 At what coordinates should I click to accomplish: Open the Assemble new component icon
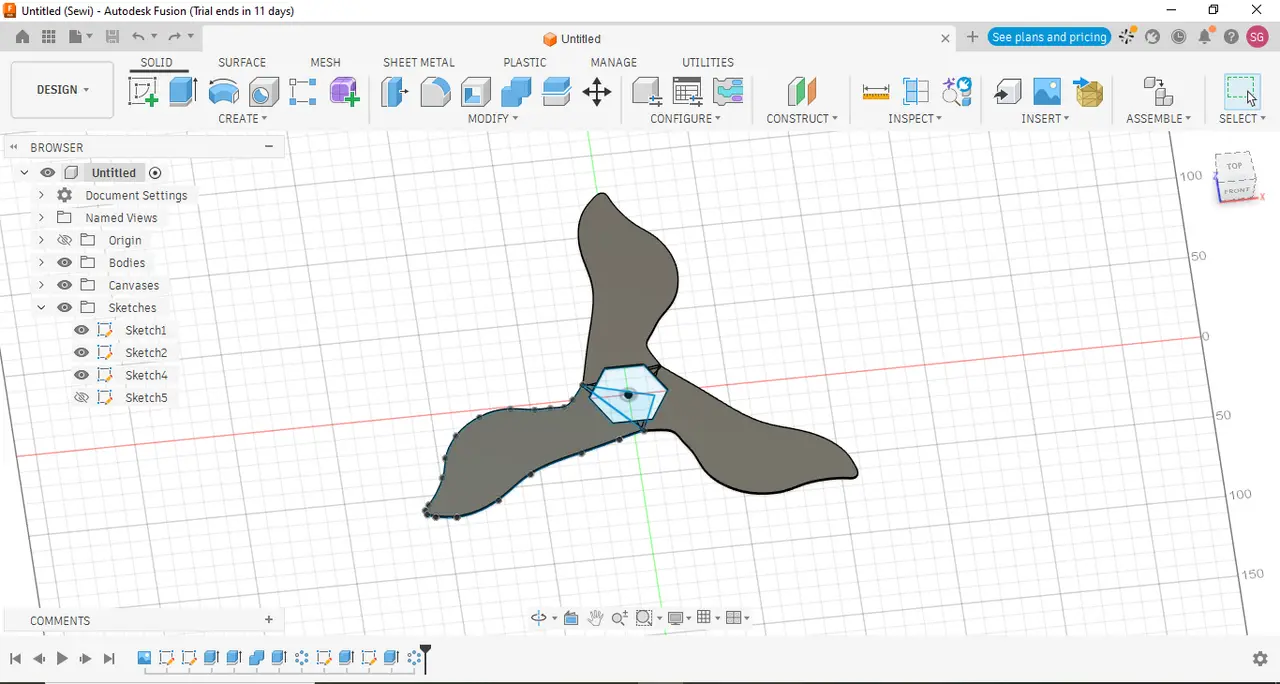point(1158,92)
